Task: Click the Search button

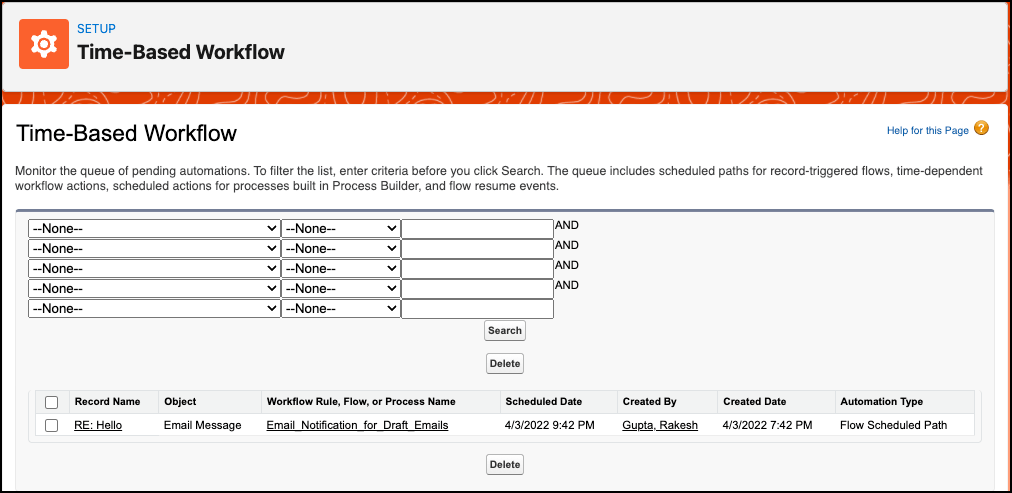Action: tap(505, 330)
